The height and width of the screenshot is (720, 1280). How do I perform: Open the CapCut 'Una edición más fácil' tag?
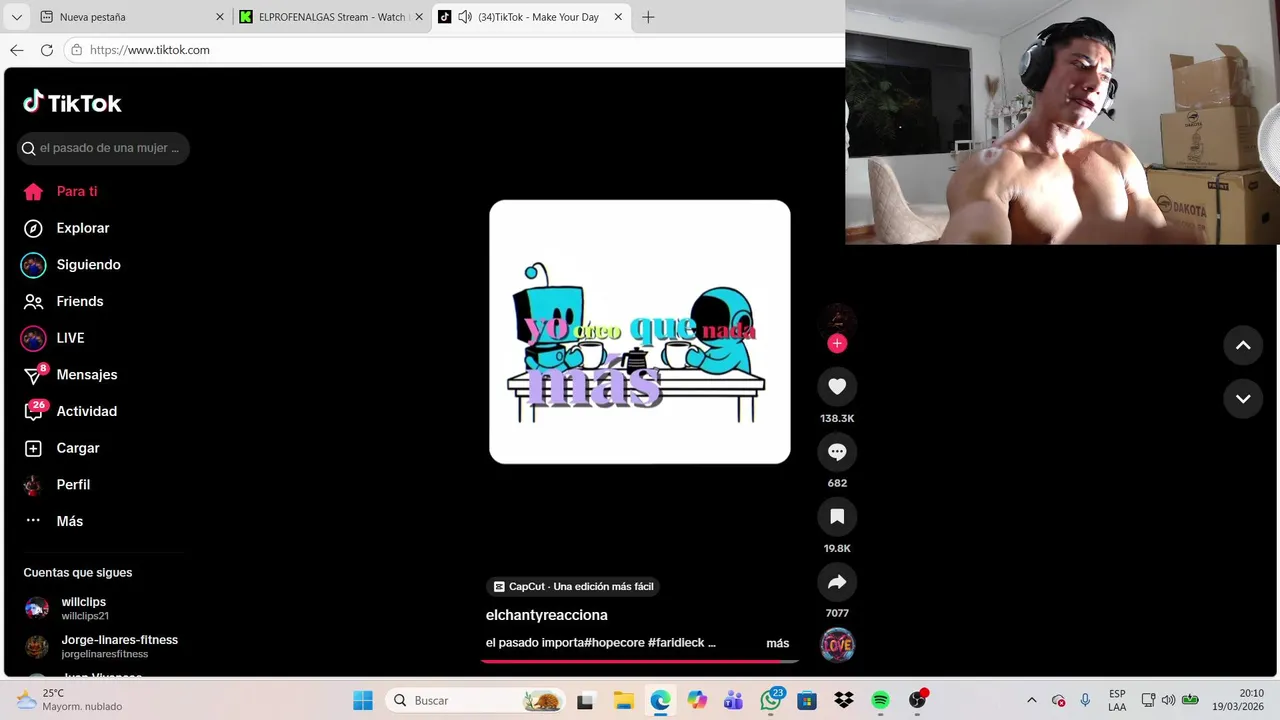pos(574,587)
